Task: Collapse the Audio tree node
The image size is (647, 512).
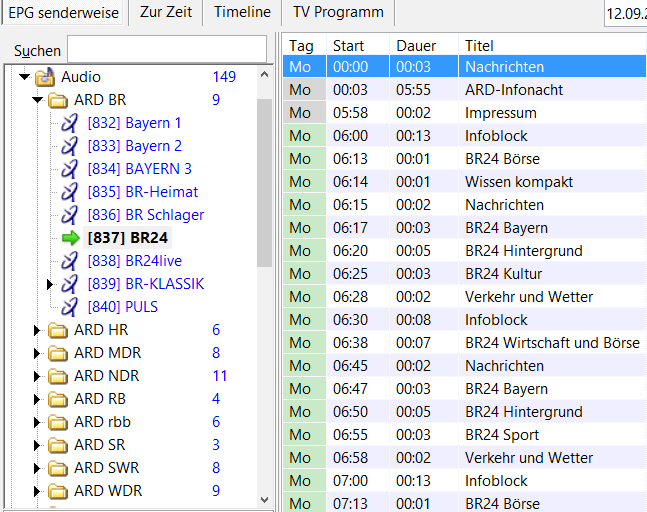Action: 23,77
